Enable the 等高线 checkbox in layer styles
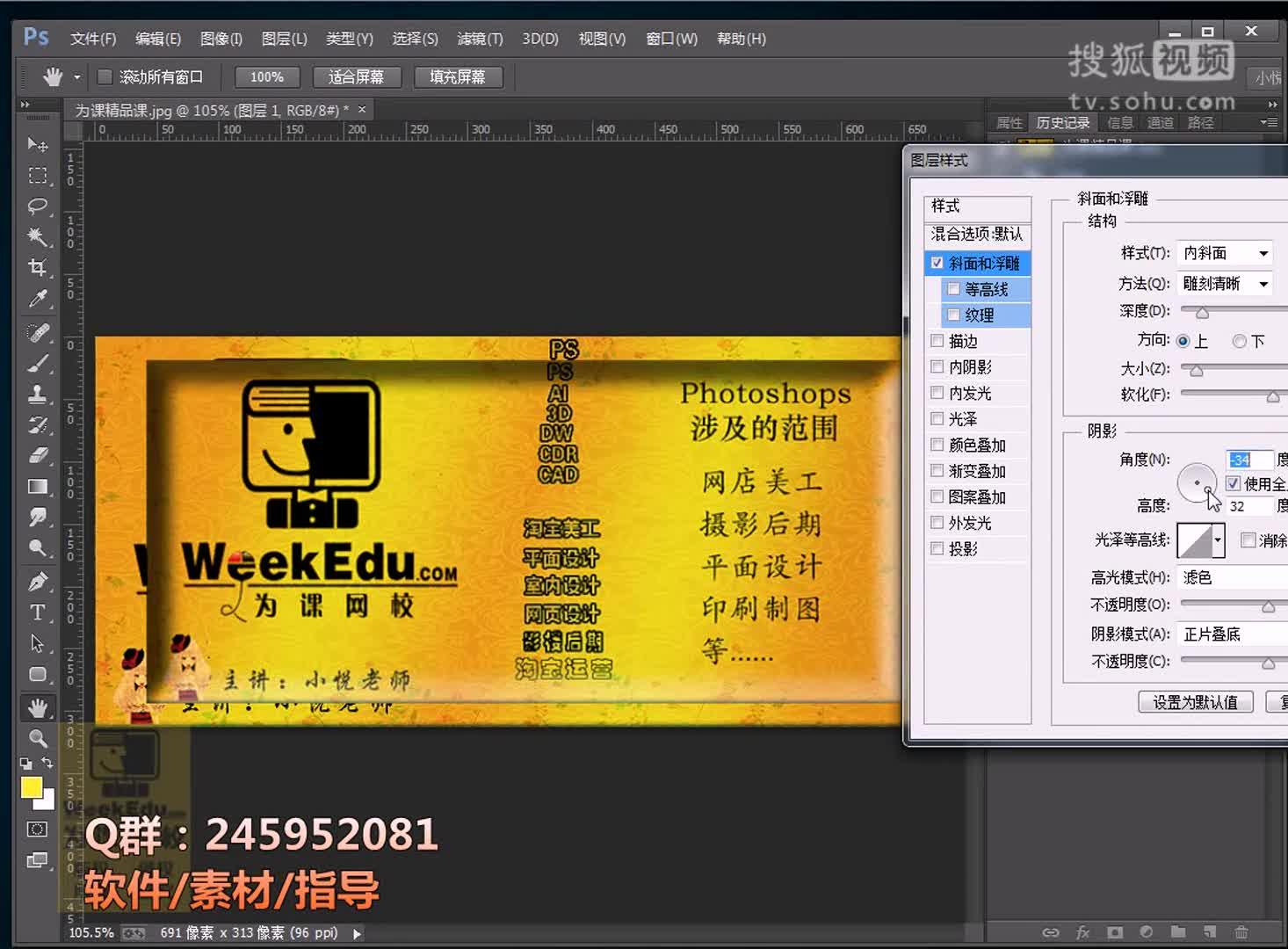Viewport: 1288px width, 949px height. point(954,288)
